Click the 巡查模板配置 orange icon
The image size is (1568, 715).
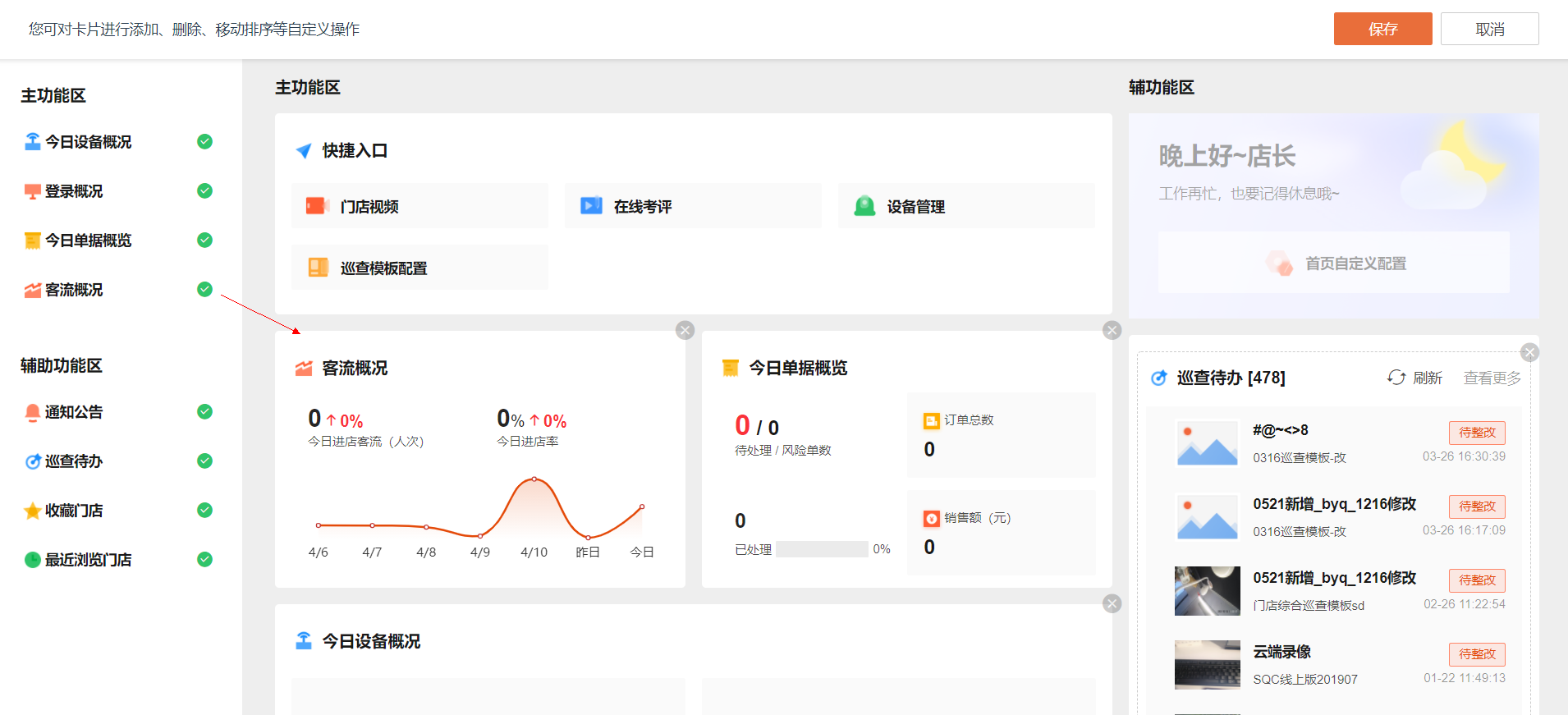(x=318, y=268)
